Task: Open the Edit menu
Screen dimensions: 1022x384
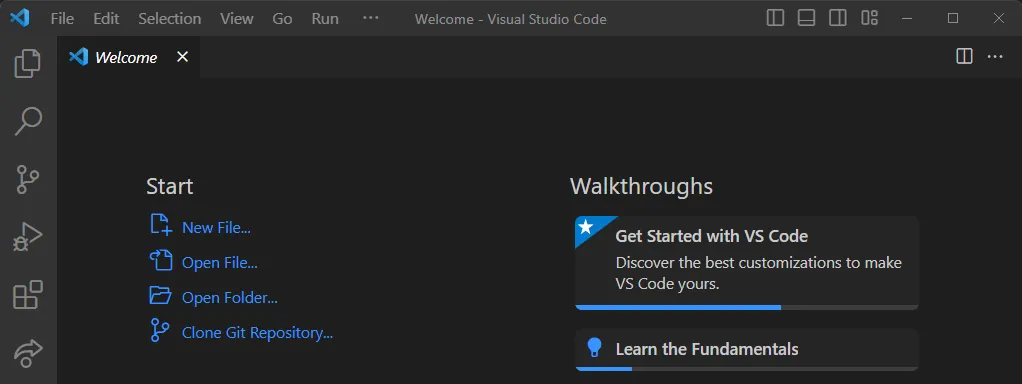Action: [106, 19]
